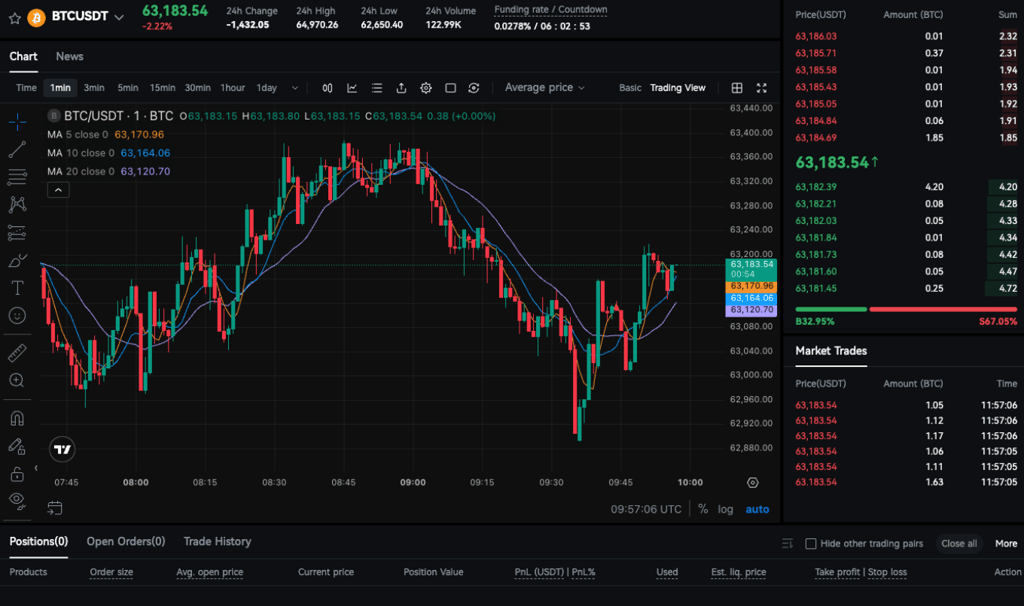Click the More button in positions
Image resolution: width=1024 pixels, height=606 pixels.
click(x=1006, y=543)
